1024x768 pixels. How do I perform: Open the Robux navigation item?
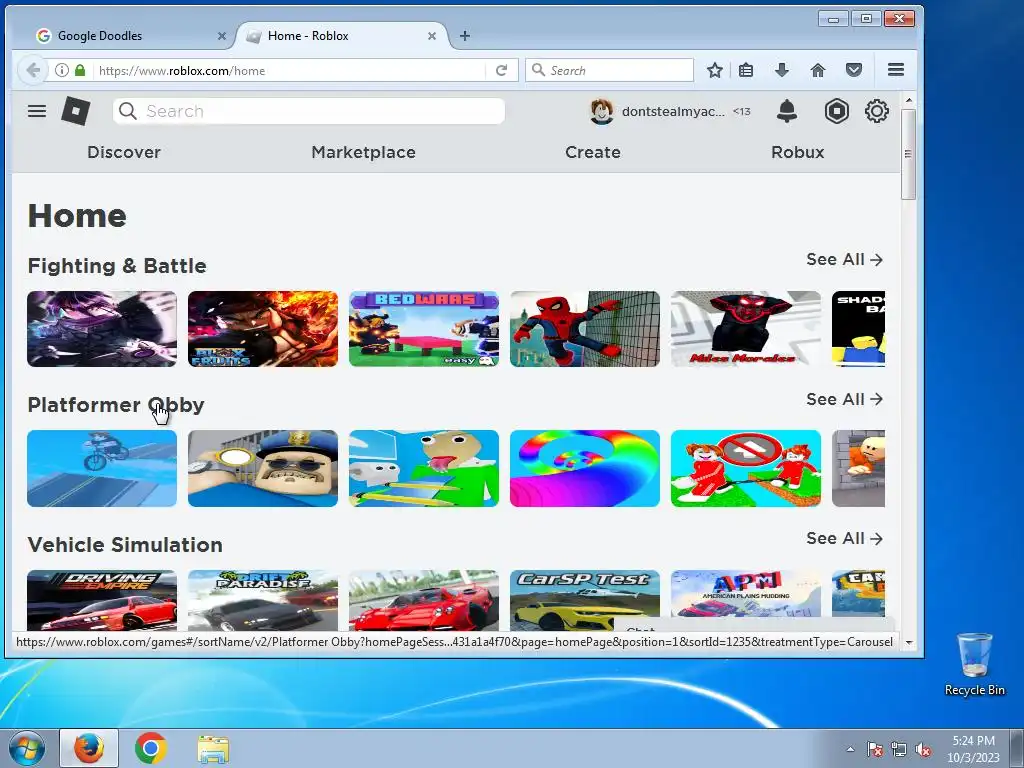(x=797, y=152)
